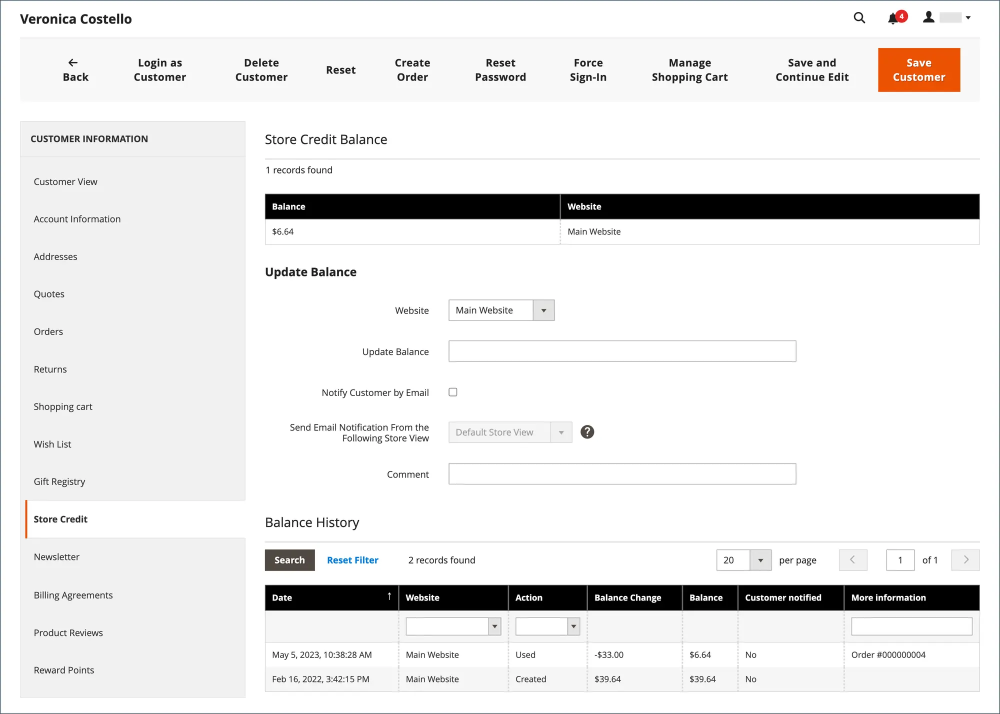Open the Action filter dropdown
The image size is (1000, 714).
pyautogui.click(x=573, y=626)
